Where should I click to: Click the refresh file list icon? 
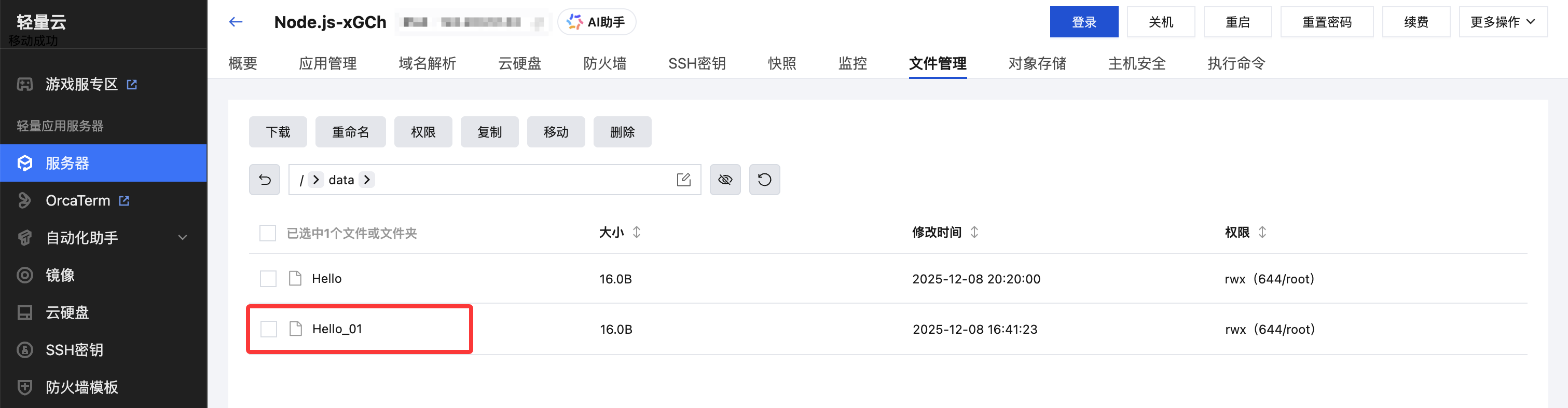coord(764,180)
